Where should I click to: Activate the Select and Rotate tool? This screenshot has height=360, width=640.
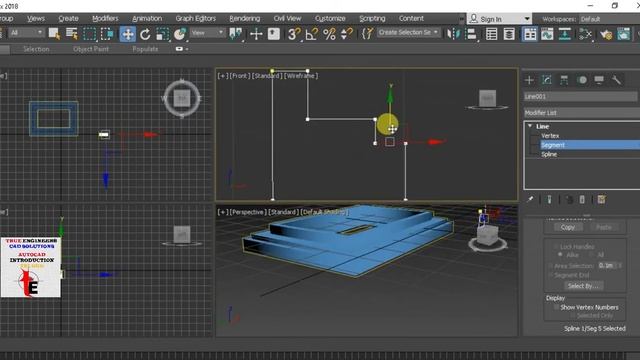[x=145, y=34]
